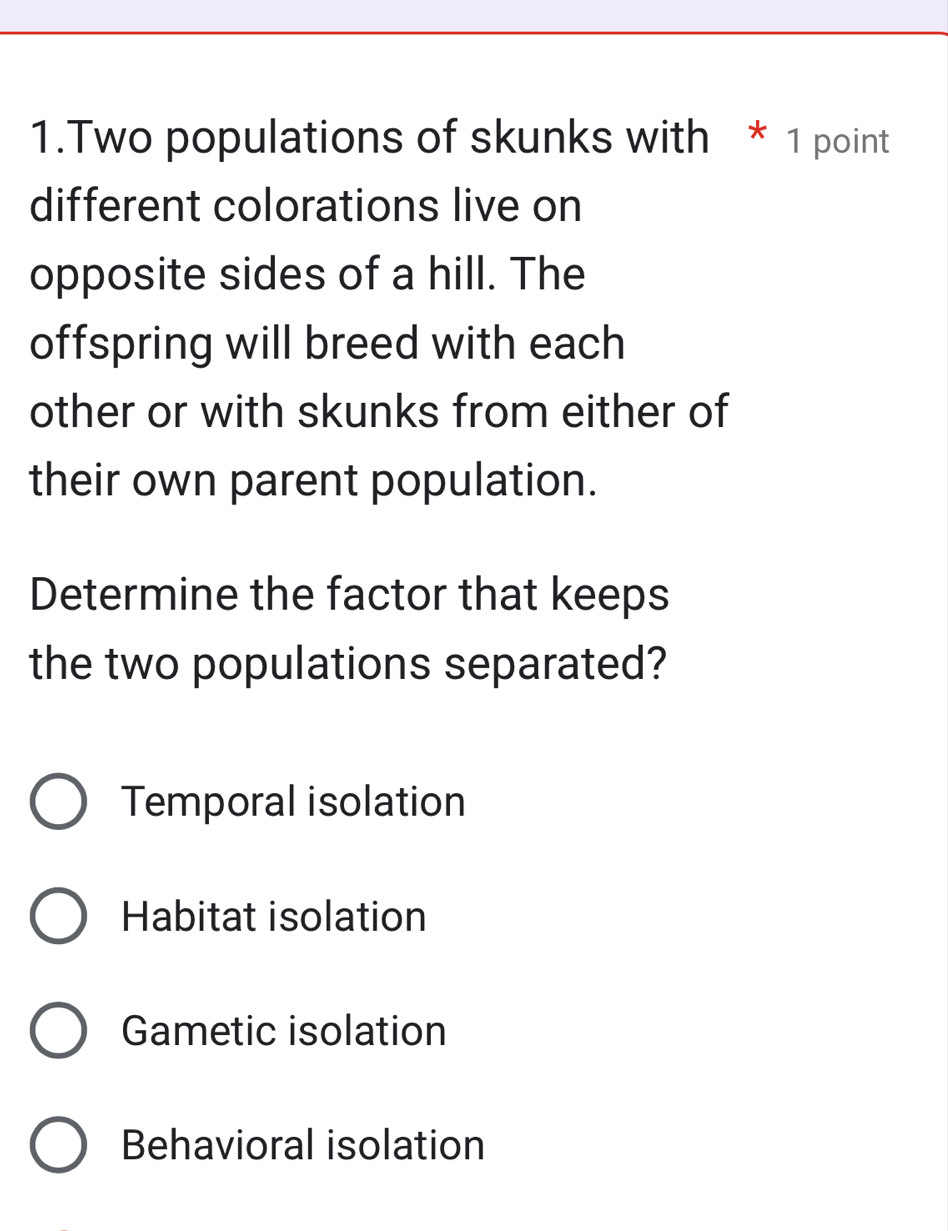Click the Gametic isolation label text
948x1231 pixels.
[x=283, y=1031]
